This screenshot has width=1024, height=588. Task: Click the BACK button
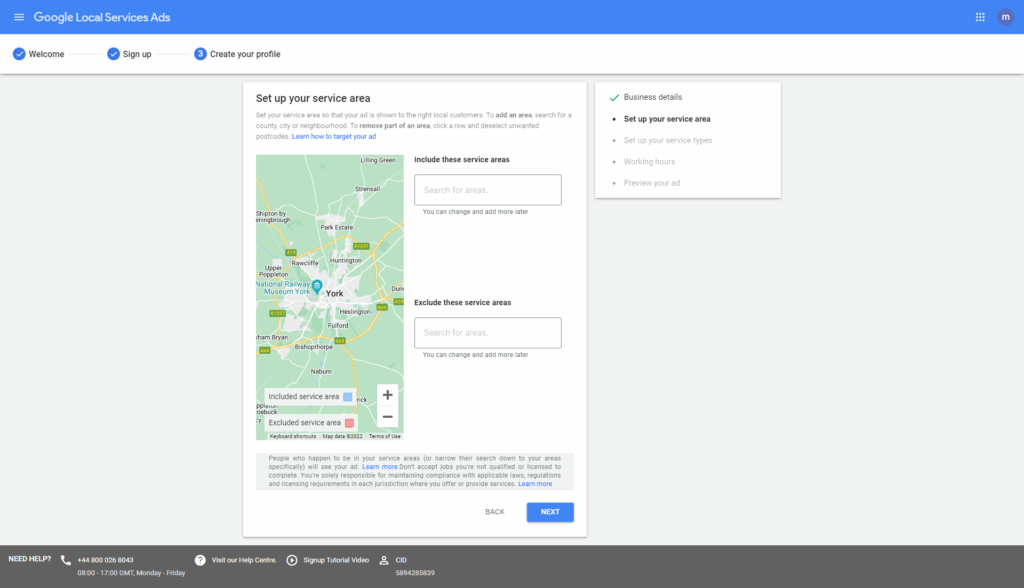pos(495,511)
